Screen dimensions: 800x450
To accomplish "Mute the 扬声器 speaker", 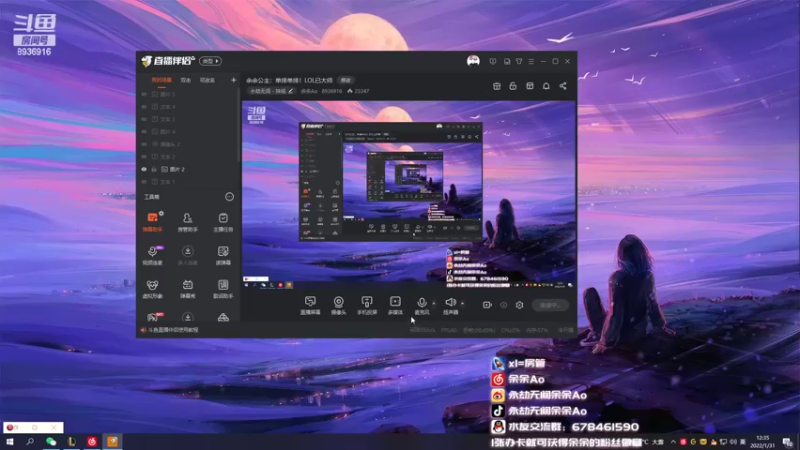I will pos(451,305).
